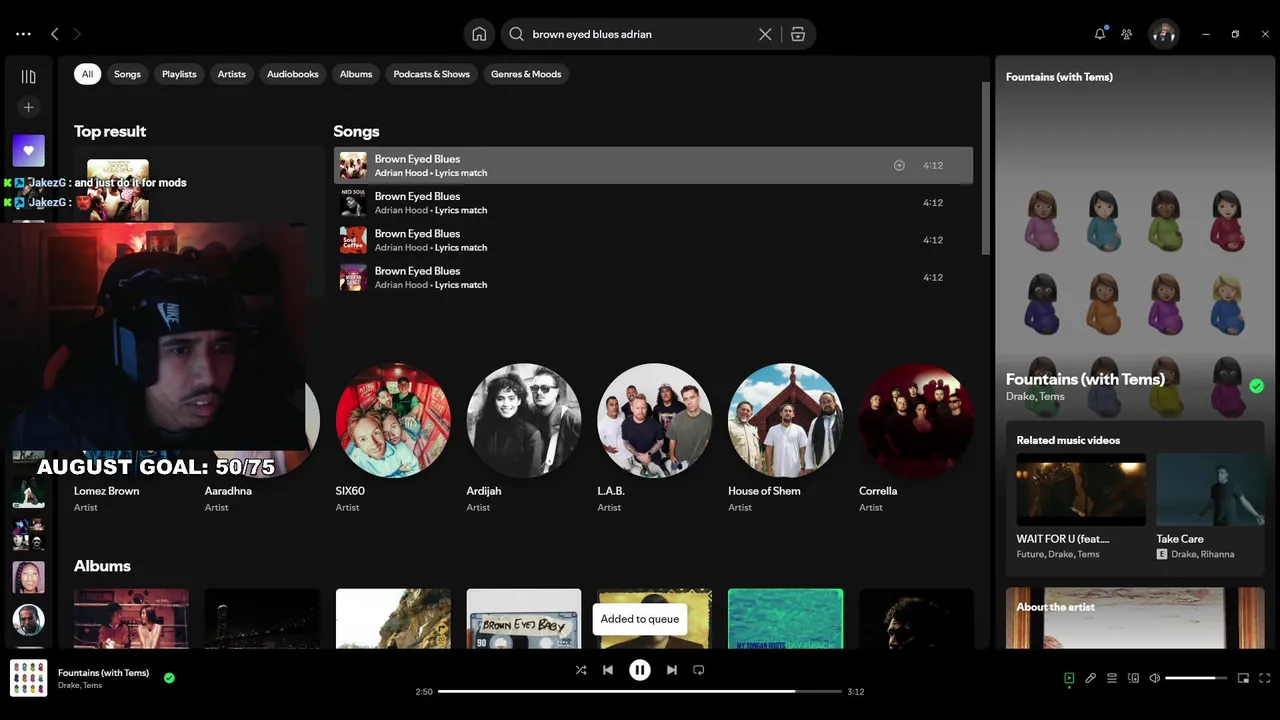Filter results by Audiobooks
Viewport: 1280px width, 720px height.
coord(293,74)
